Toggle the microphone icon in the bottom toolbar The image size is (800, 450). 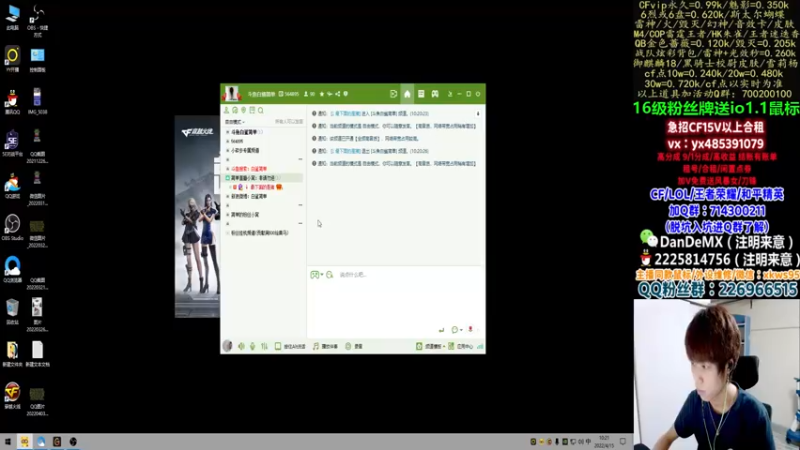click(x=253, y=346)
